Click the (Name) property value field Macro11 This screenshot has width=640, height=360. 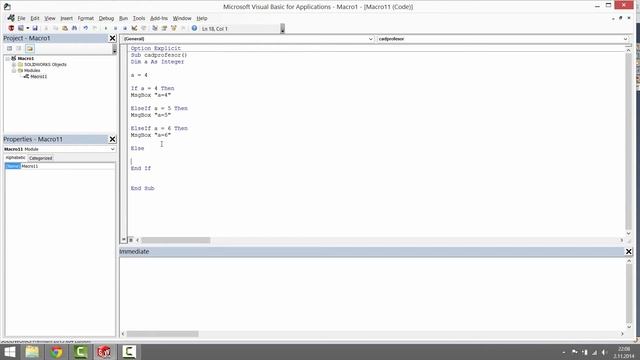(68, 166)
